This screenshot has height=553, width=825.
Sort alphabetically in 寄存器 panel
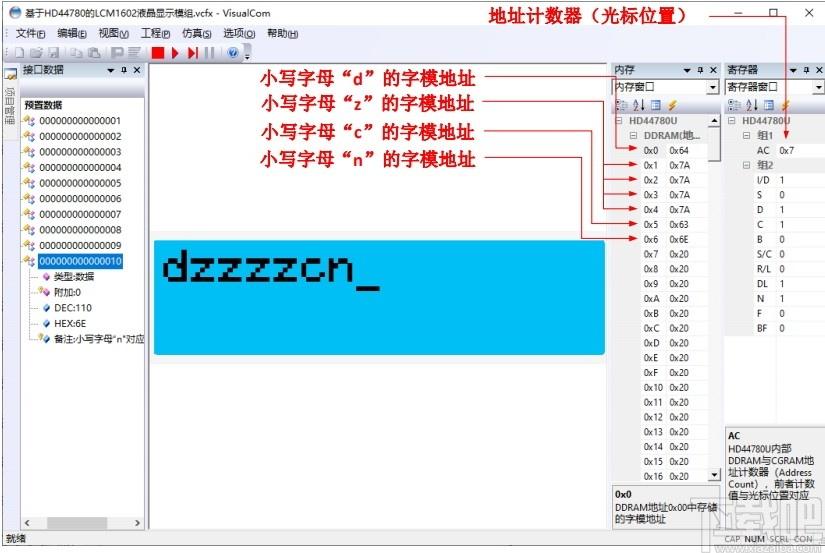pyautogui.click(x=752, y=105)
